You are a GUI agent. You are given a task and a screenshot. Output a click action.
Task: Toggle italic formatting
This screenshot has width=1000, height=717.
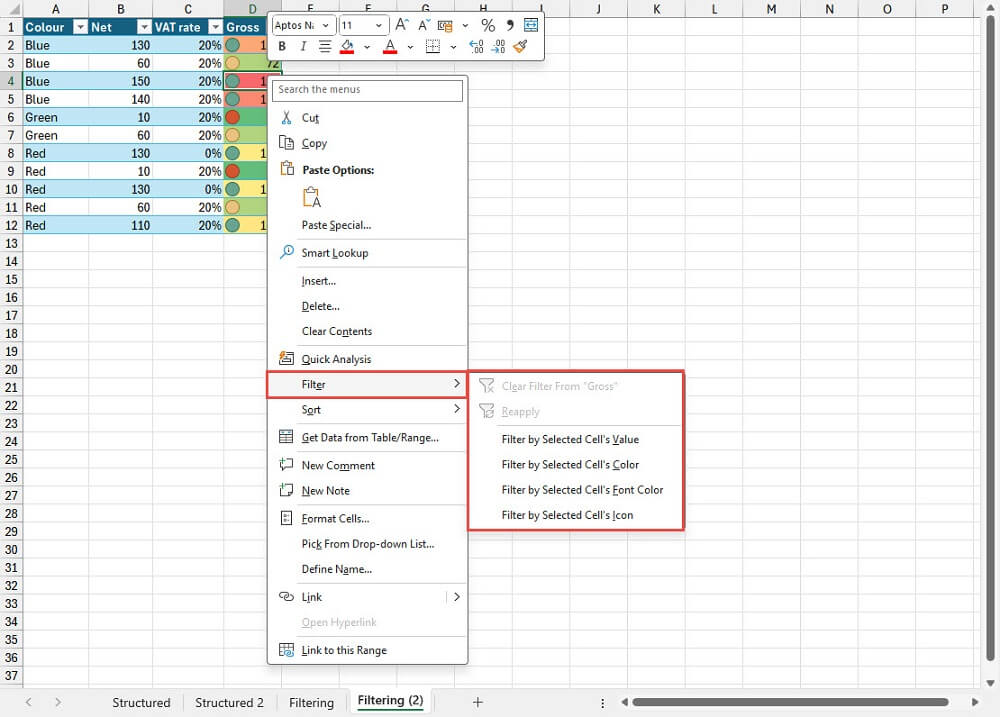[x=303, y=45]
